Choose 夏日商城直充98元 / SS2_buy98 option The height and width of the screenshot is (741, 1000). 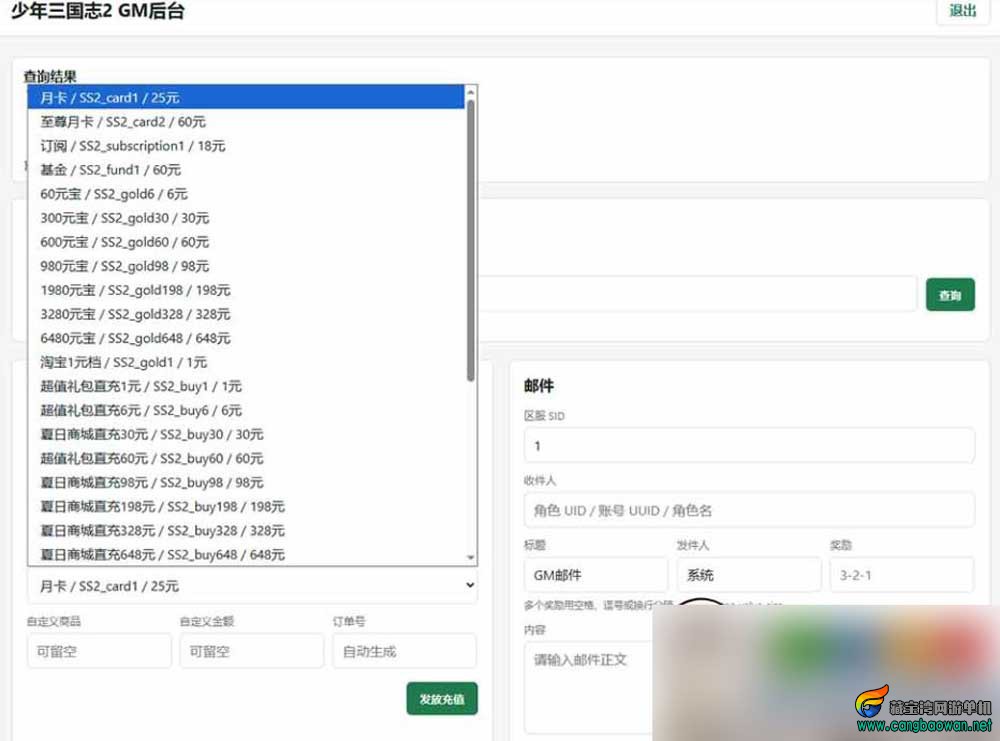click(246, 483)
